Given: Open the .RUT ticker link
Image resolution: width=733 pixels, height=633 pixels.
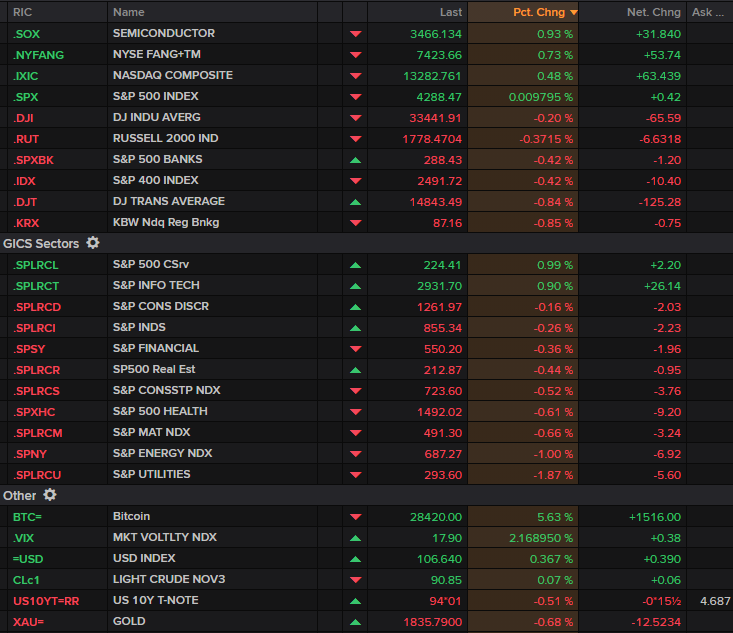Looking at the screenshot, I should click(26, 139).
